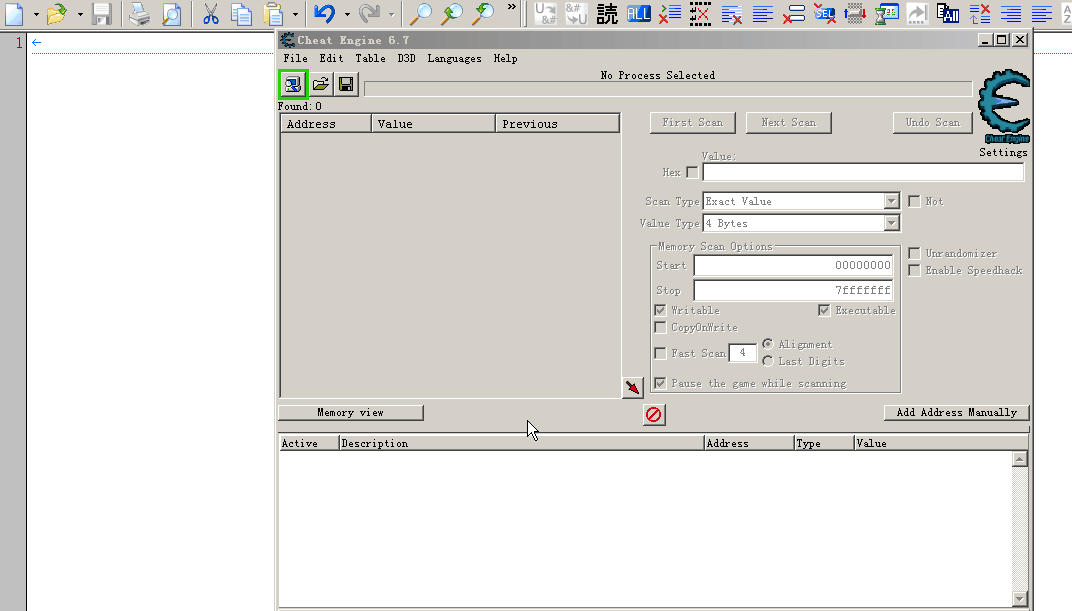This screenshot has height=611, width=1072.
Task: Click the Memory view button
Action: (350, 412)
